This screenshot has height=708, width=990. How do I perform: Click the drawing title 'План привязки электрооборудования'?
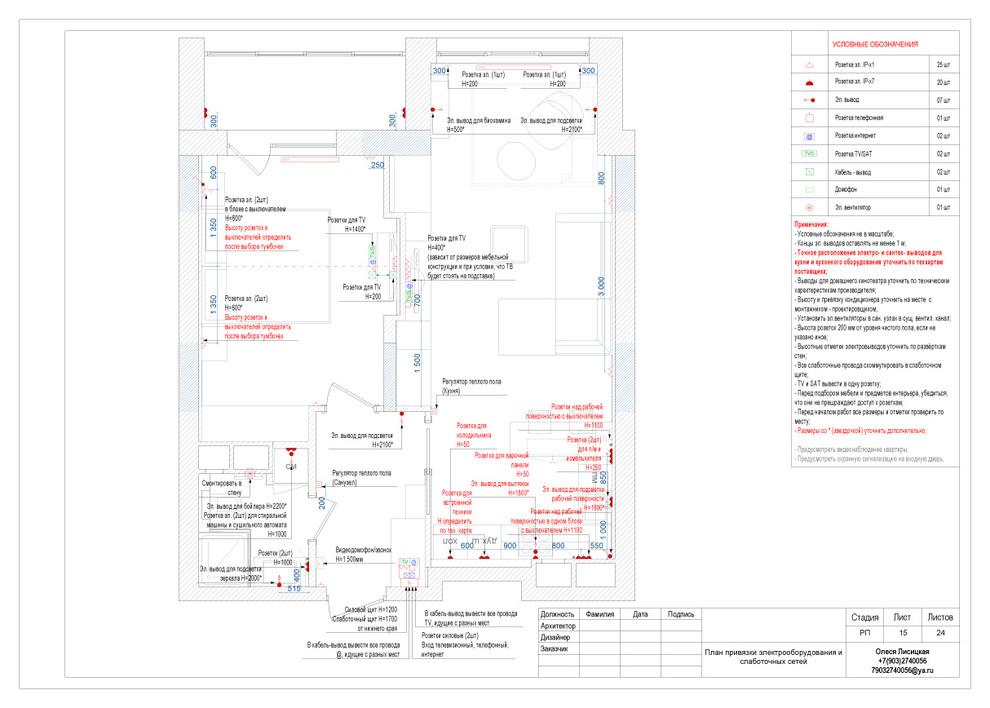pos(773,656)
